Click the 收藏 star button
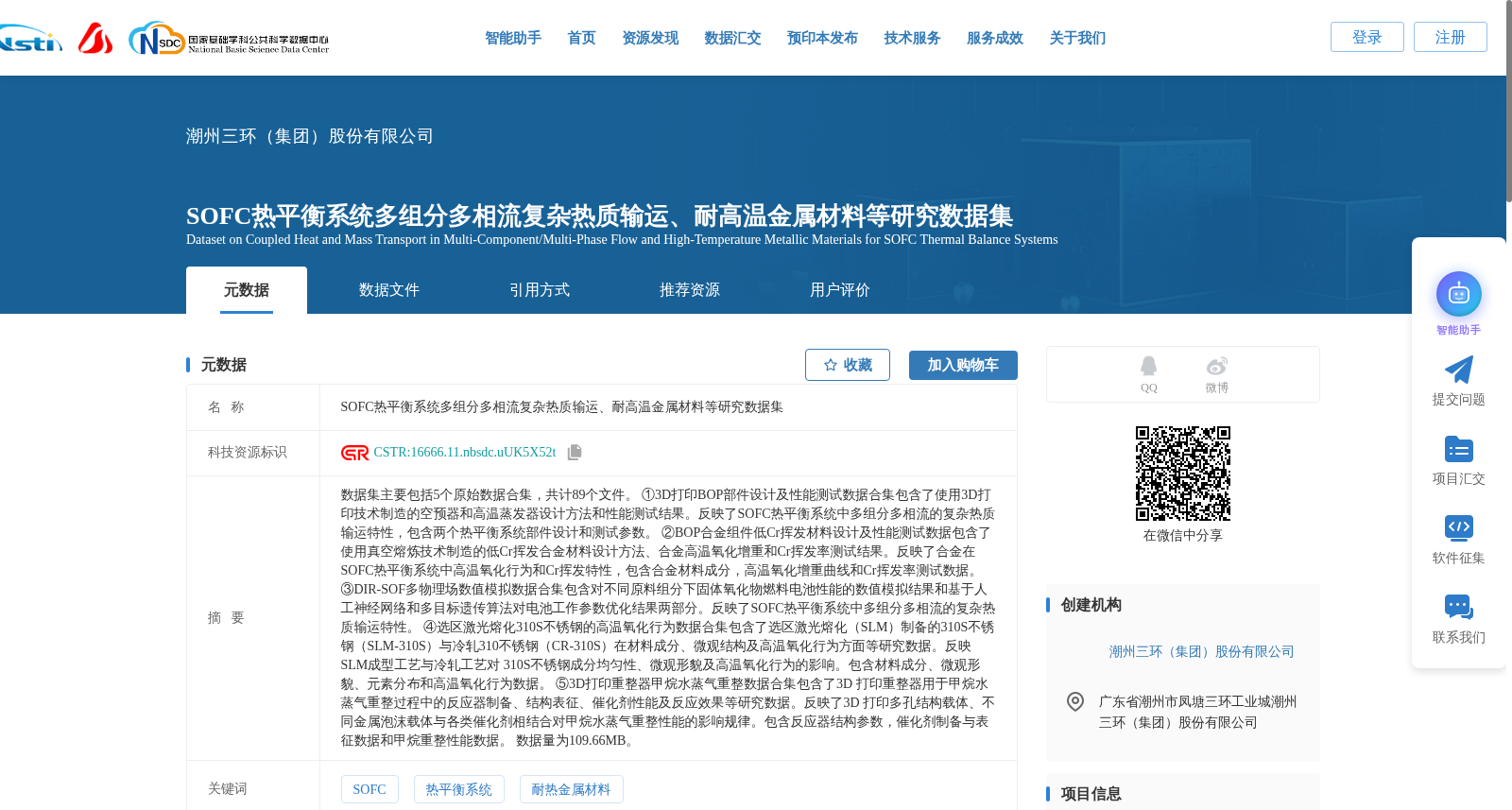The width and height of the screenshot is (1512, 810). (848, 365)
